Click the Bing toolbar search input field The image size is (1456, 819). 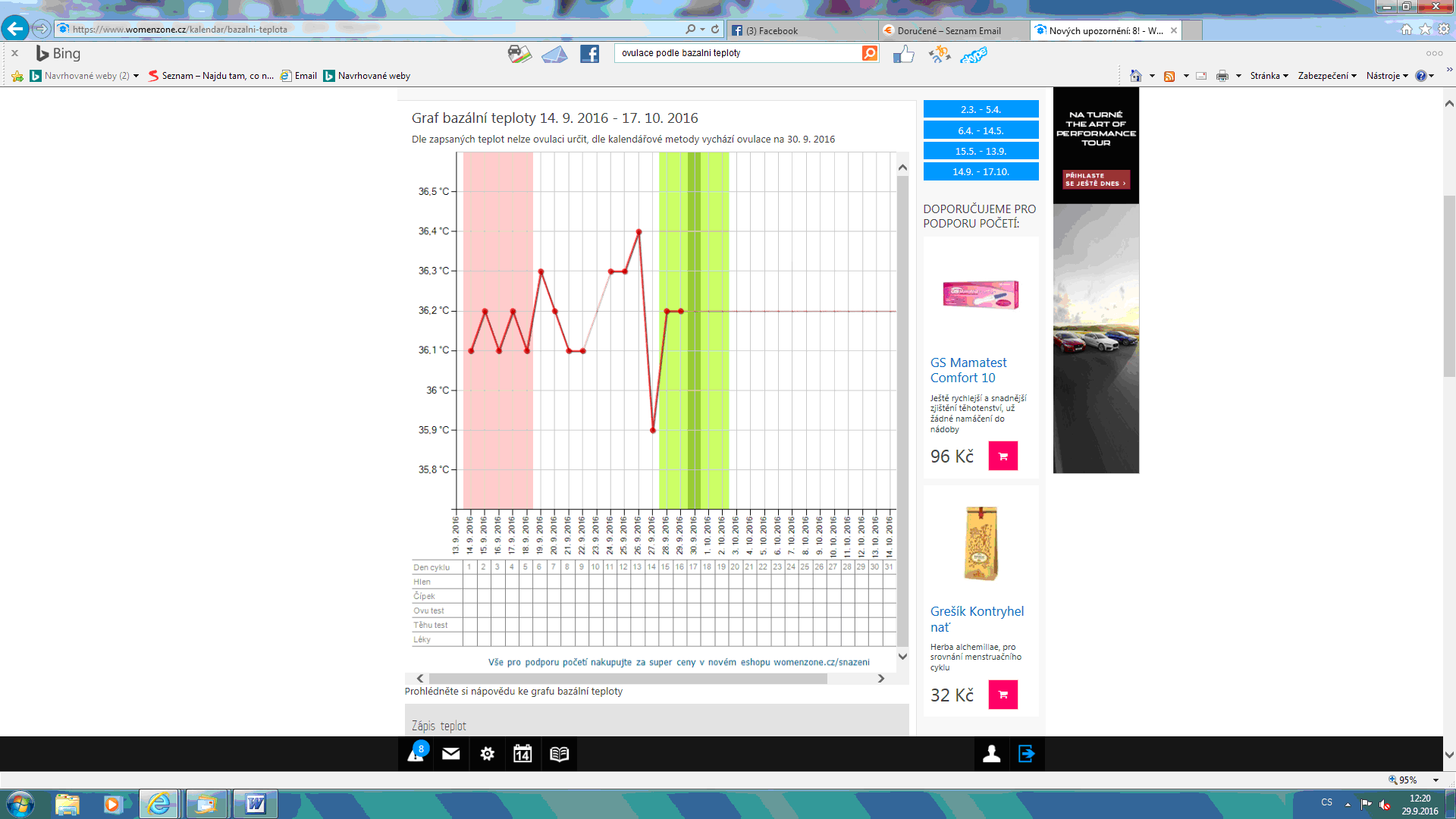tap(737, 53)
